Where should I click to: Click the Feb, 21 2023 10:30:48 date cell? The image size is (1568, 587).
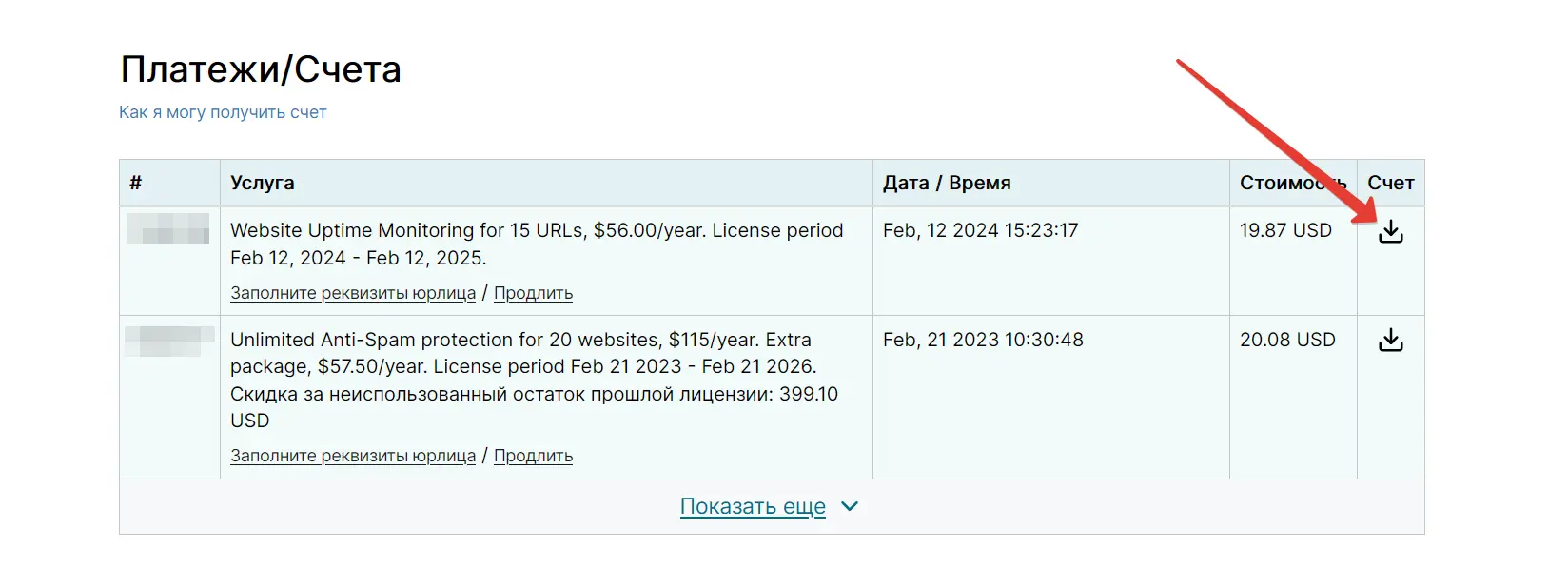click(x=983, y=340)
